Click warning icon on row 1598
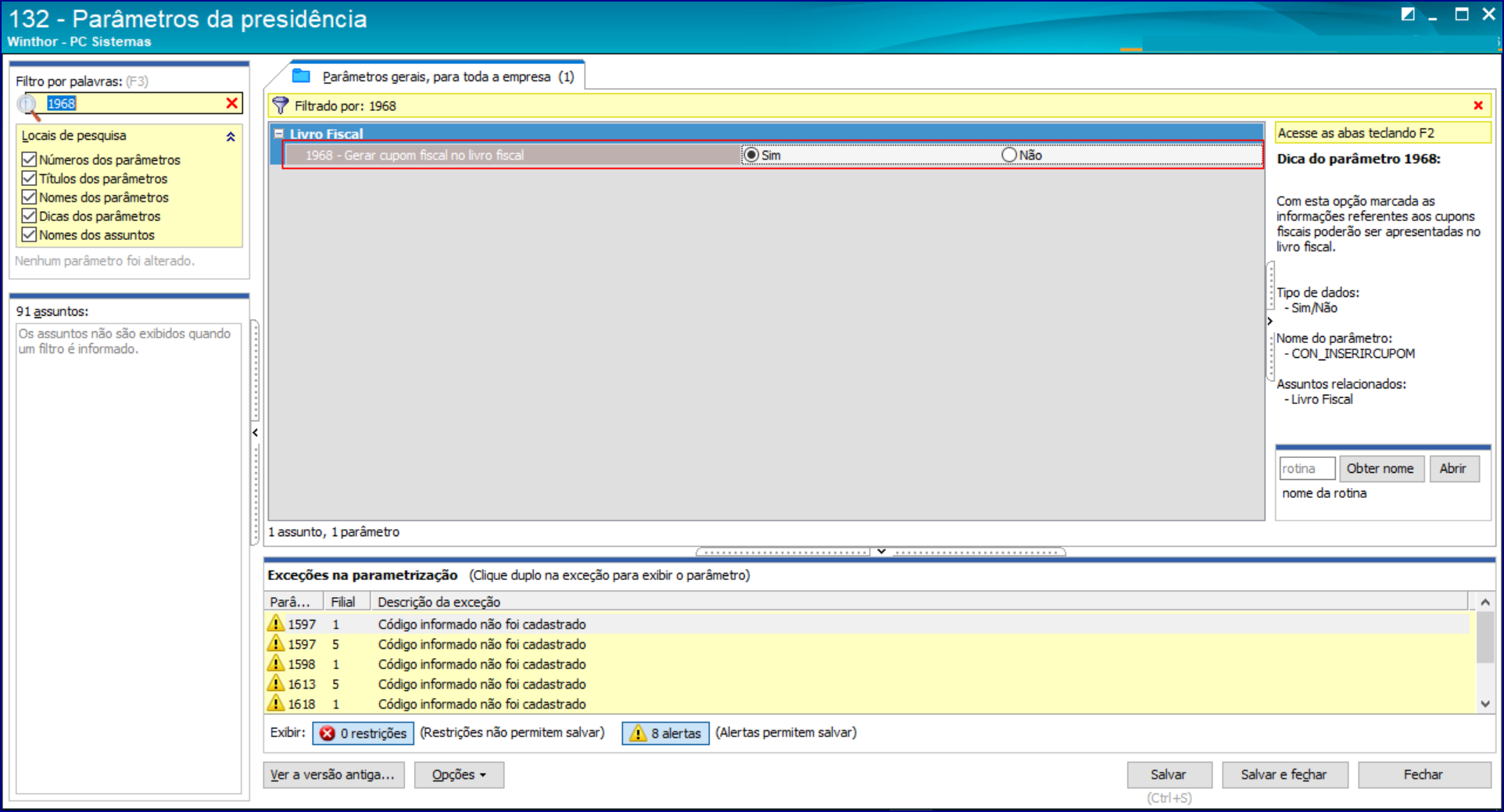The height and width of the screenshot is (812, 1504). point(276,664)
